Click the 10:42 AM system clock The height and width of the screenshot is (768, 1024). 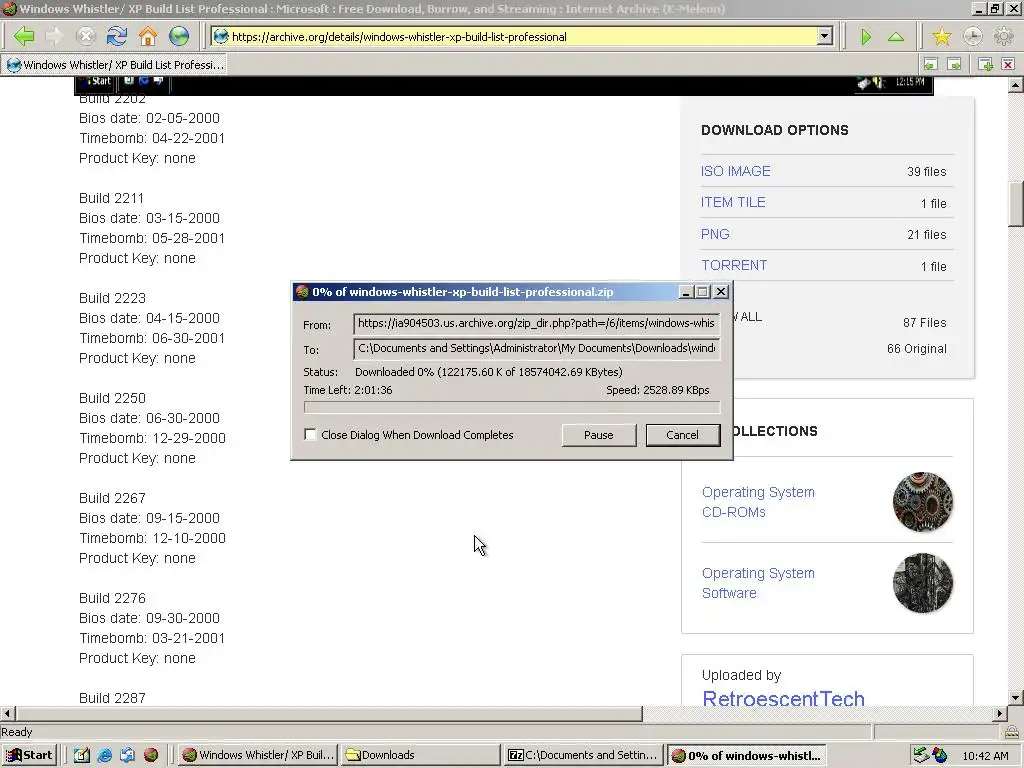pos(985,756)
